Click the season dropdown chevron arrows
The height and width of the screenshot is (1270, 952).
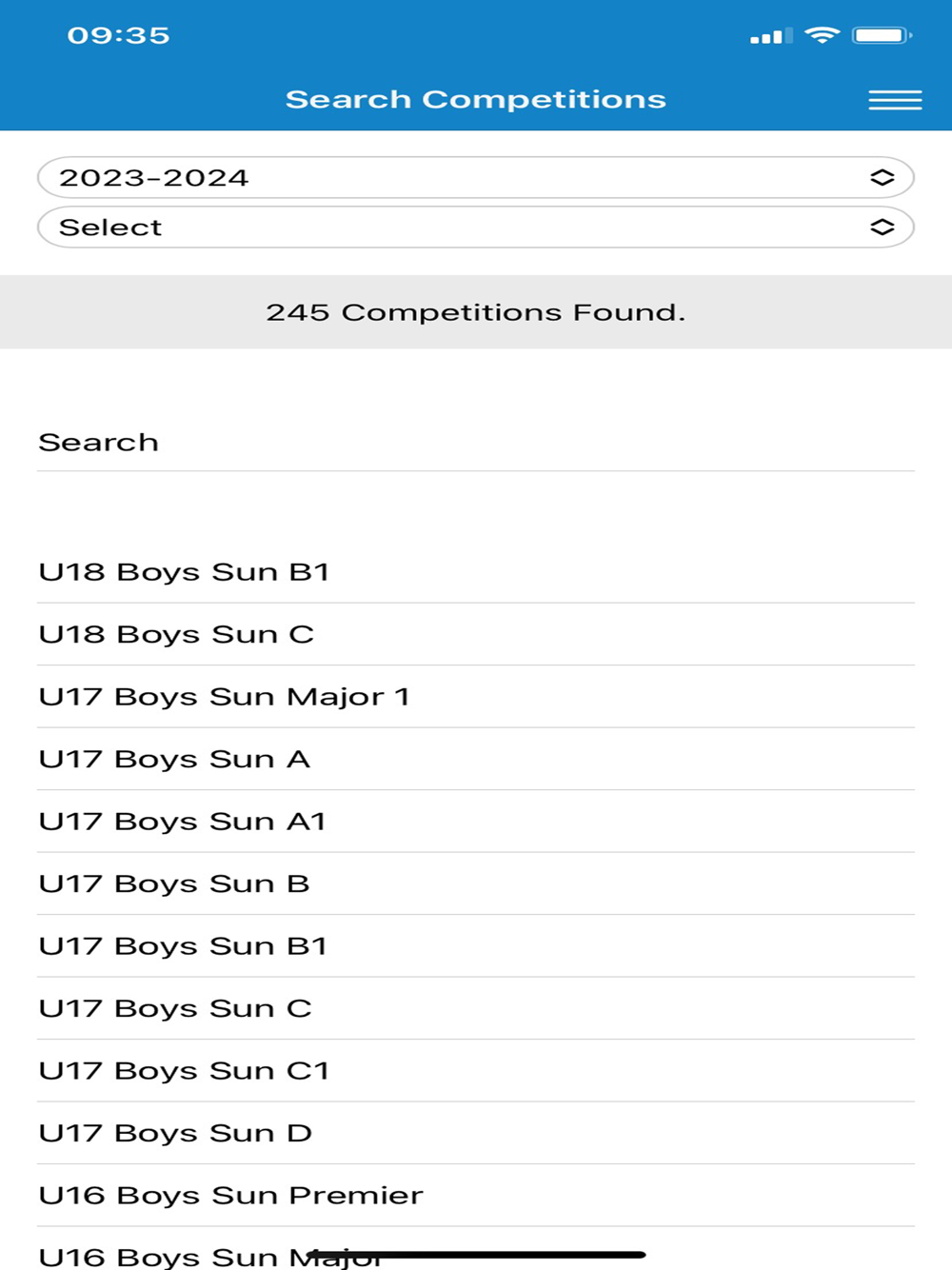click(x=882, y=178)
